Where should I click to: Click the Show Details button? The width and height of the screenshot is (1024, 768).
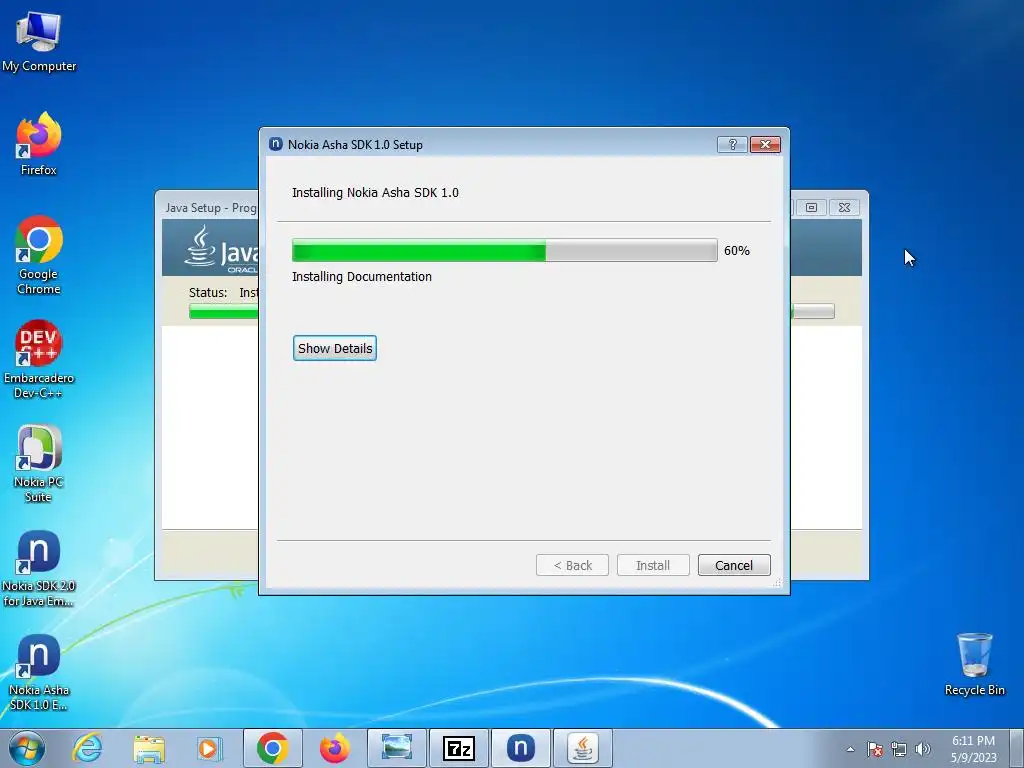[x=335, y=348]
